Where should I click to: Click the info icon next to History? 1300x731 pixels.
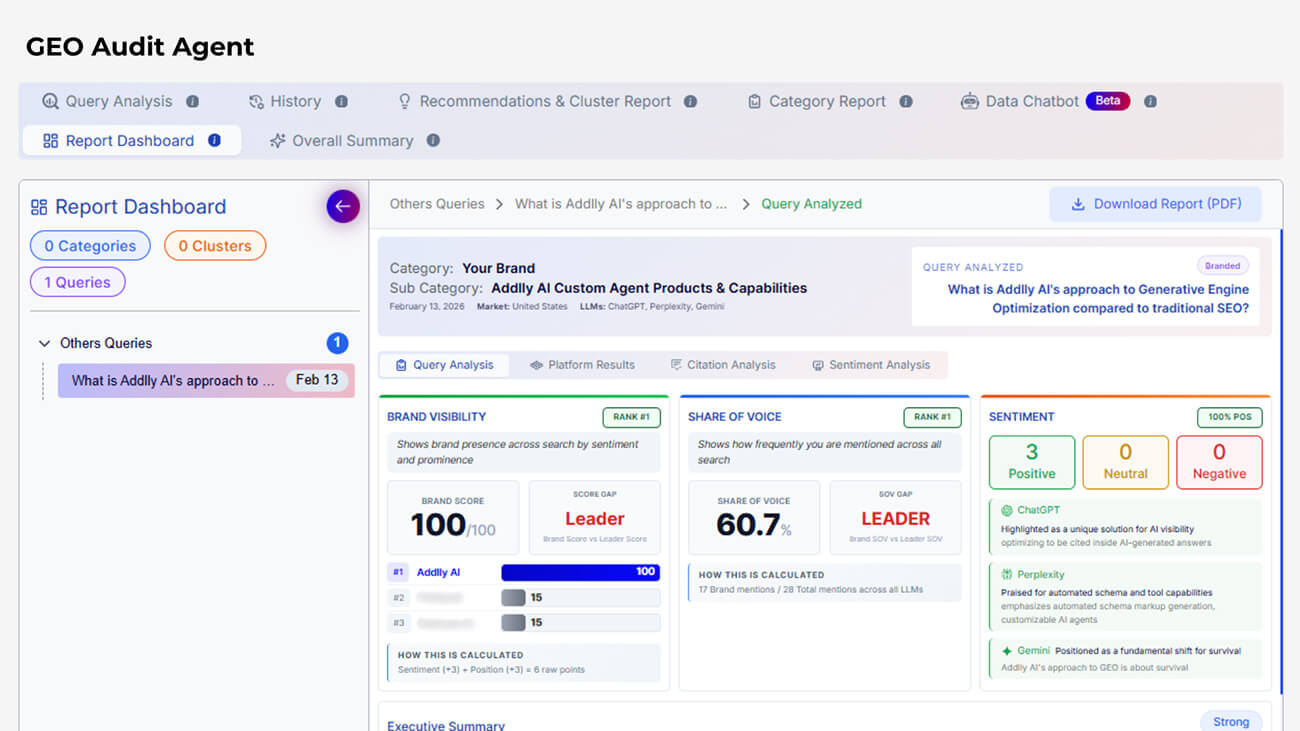coord(341,101)
